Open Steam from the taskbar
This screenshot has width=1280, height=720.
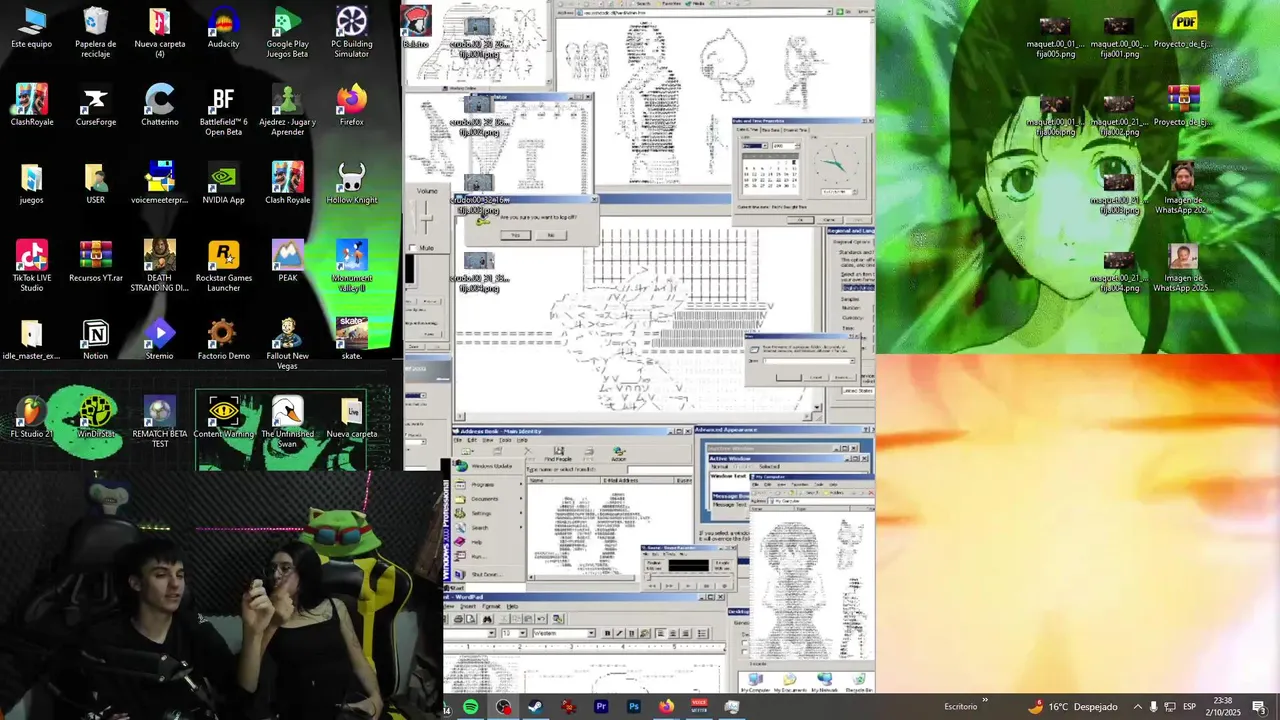tap(535, 707)
